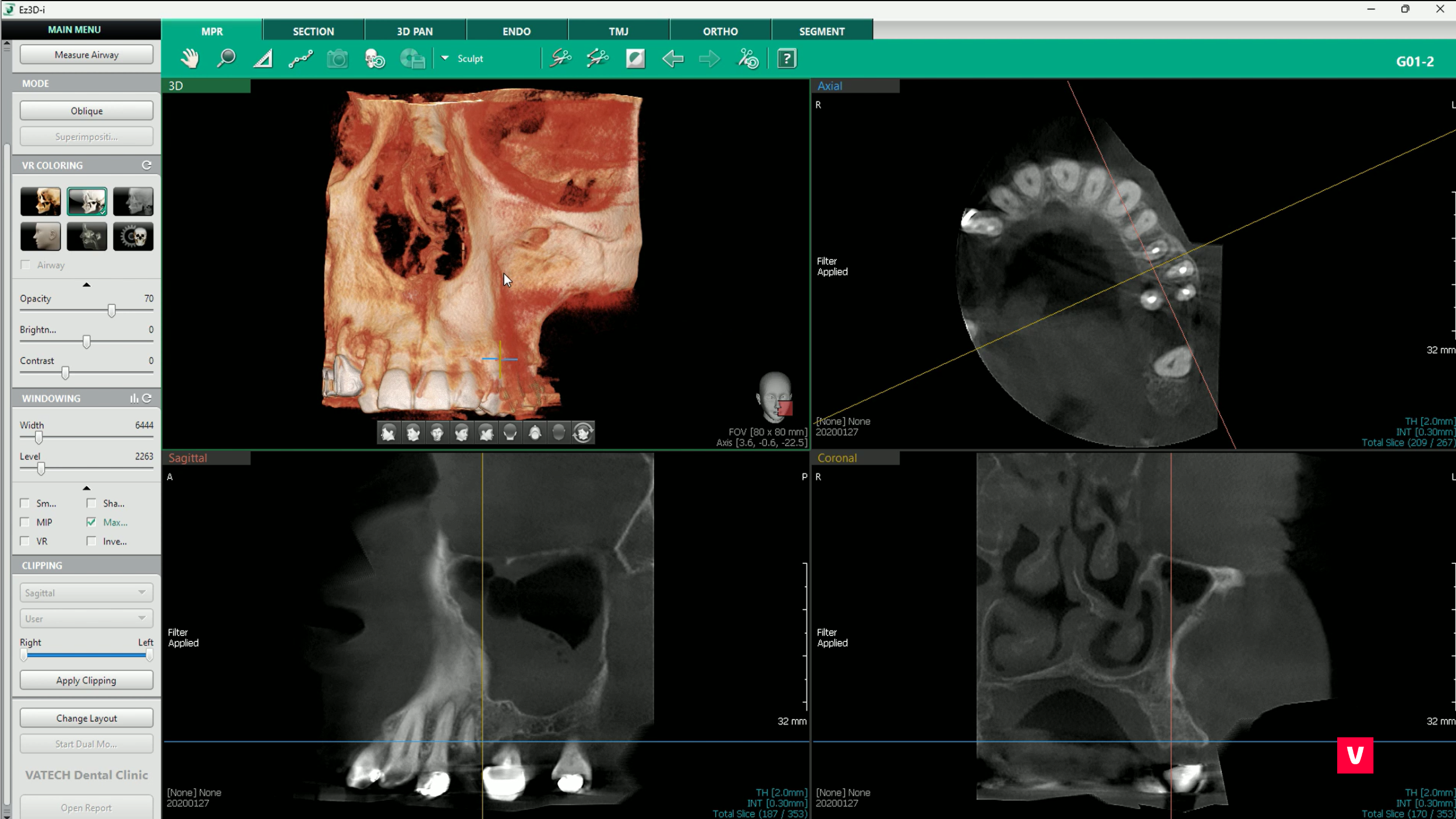Image resolution: width=1456 pixels, height=819 pixels.
Task: Select the soft tissue face VR preset thumbnail
Action: (40, 236)
